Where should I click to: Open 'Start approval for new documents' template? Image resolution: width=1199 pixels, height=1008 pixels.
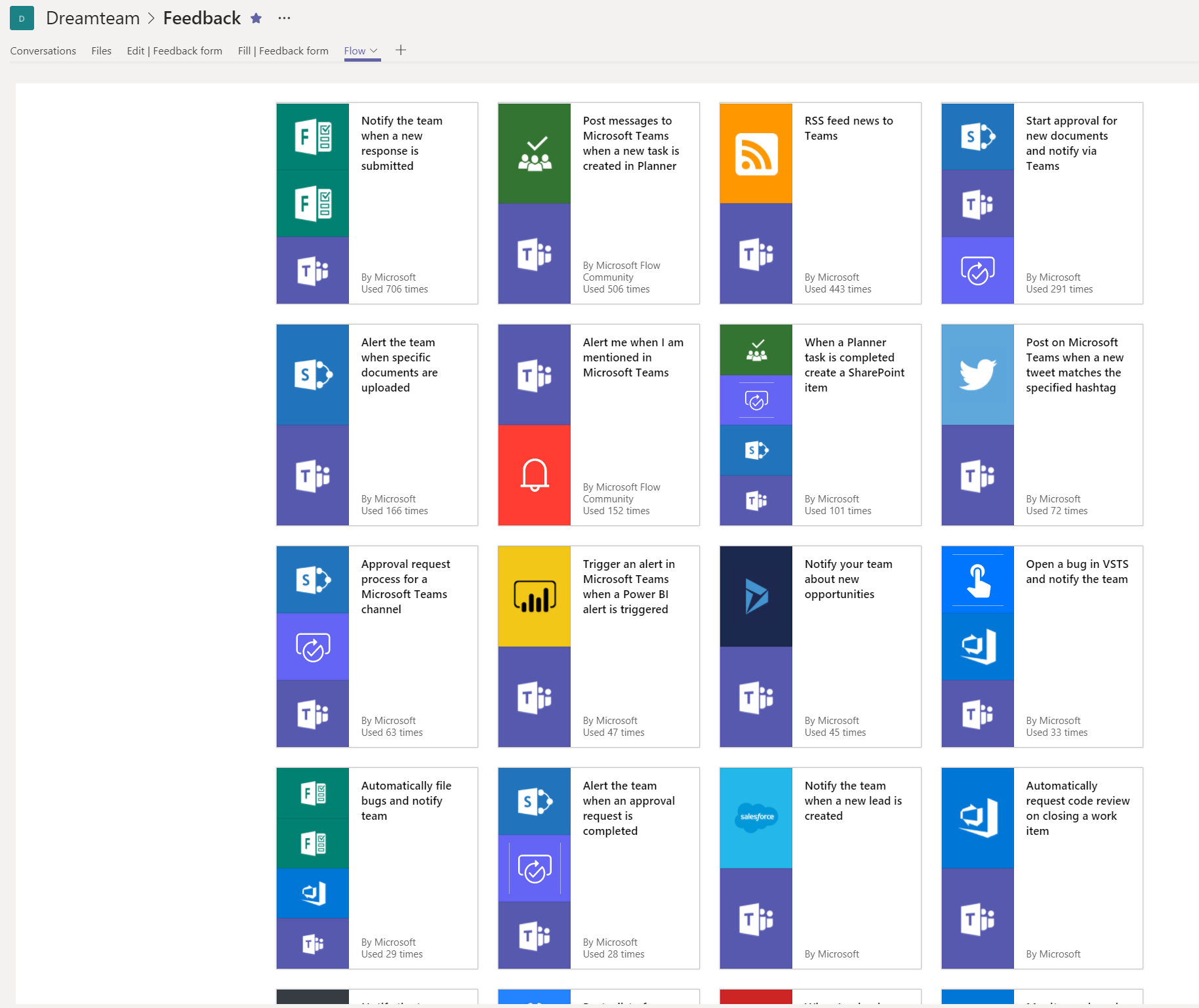point(1070,143)
